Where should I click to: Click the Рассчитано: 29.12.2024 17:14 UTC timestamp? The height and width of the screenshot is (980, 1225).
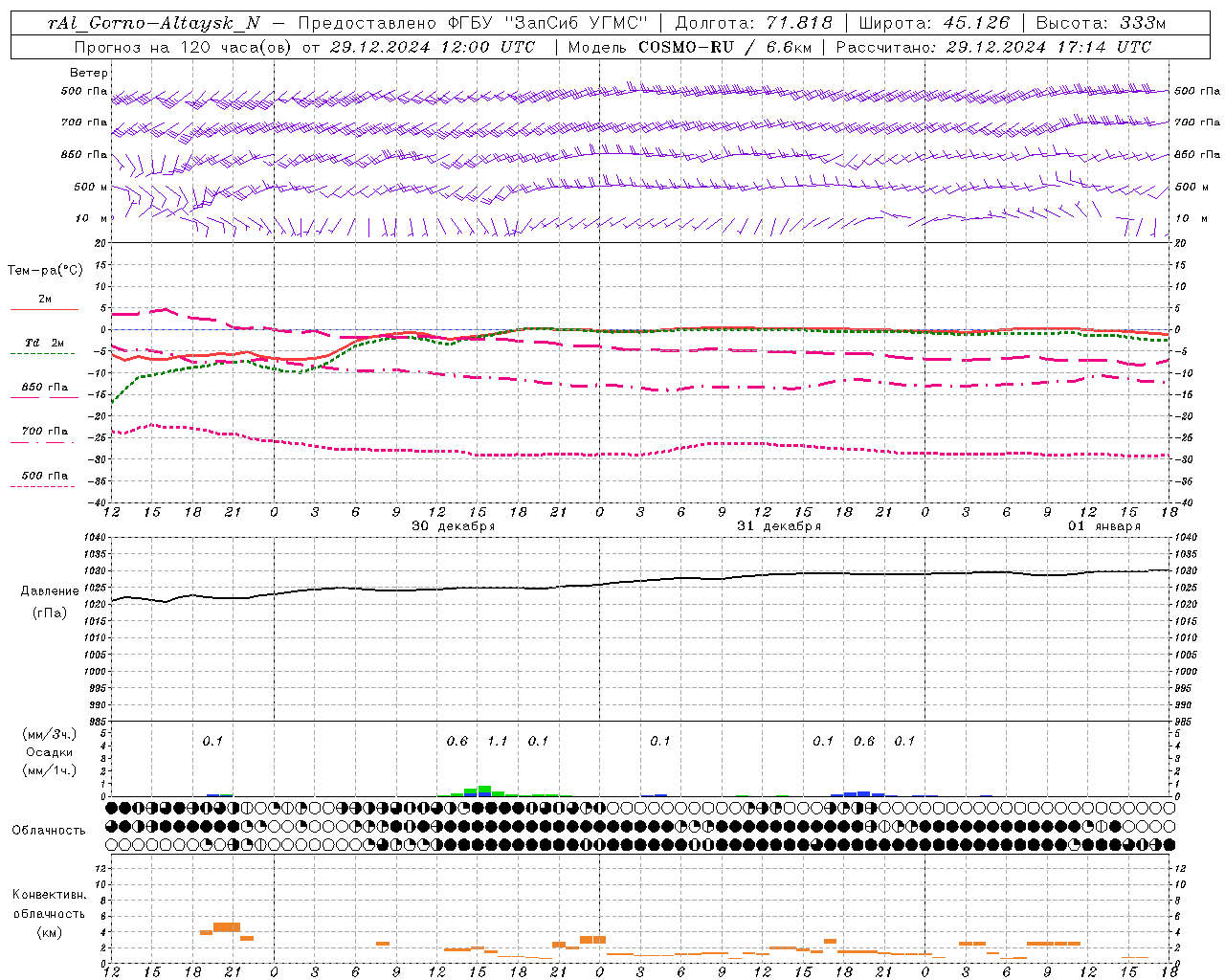pos(993,47)
